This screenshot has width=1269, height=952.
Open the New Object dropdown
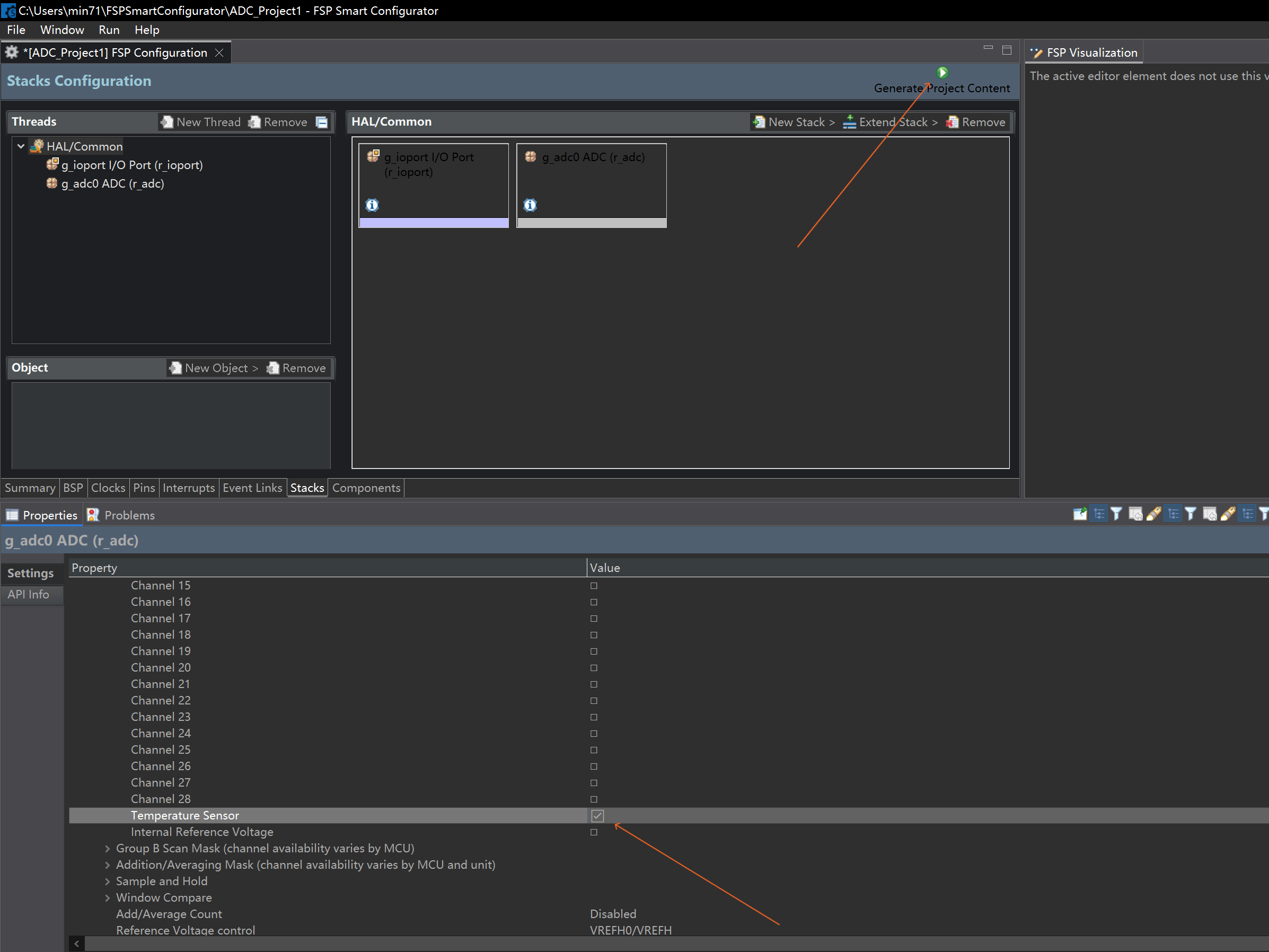click(x=214, y=368)
